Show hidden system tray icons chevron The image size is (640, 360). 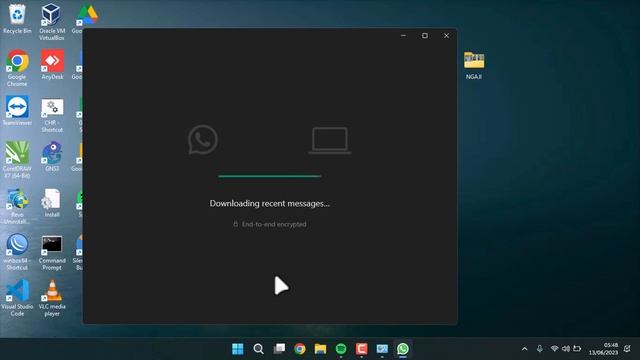coord(524,349)
